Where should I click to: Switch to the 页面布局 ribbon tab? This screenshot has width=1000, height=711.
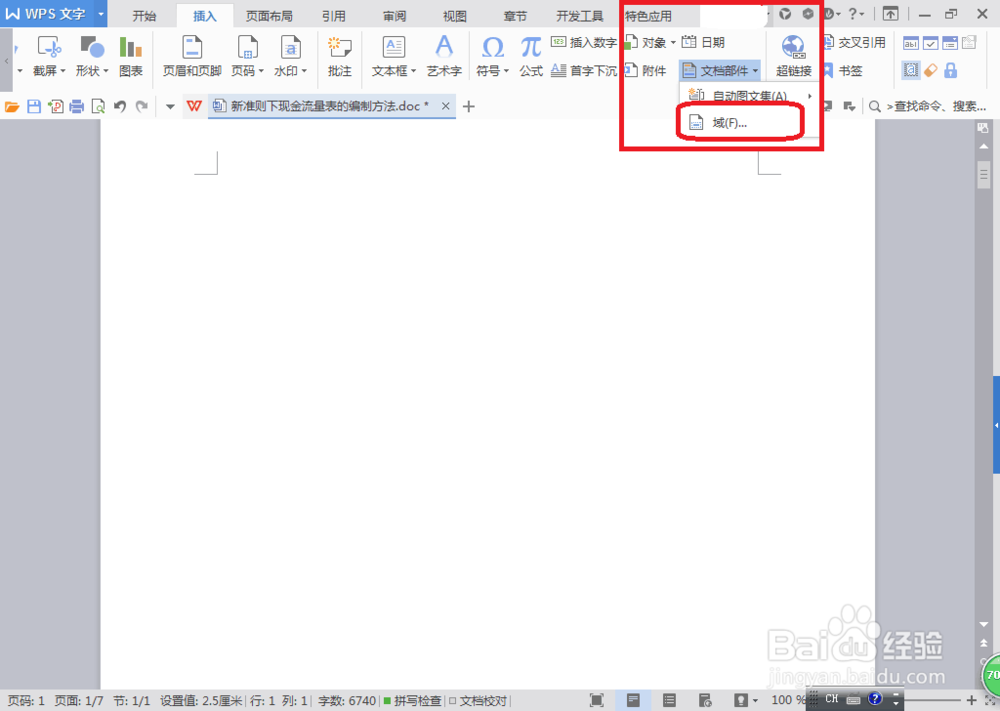click(269, 16)
